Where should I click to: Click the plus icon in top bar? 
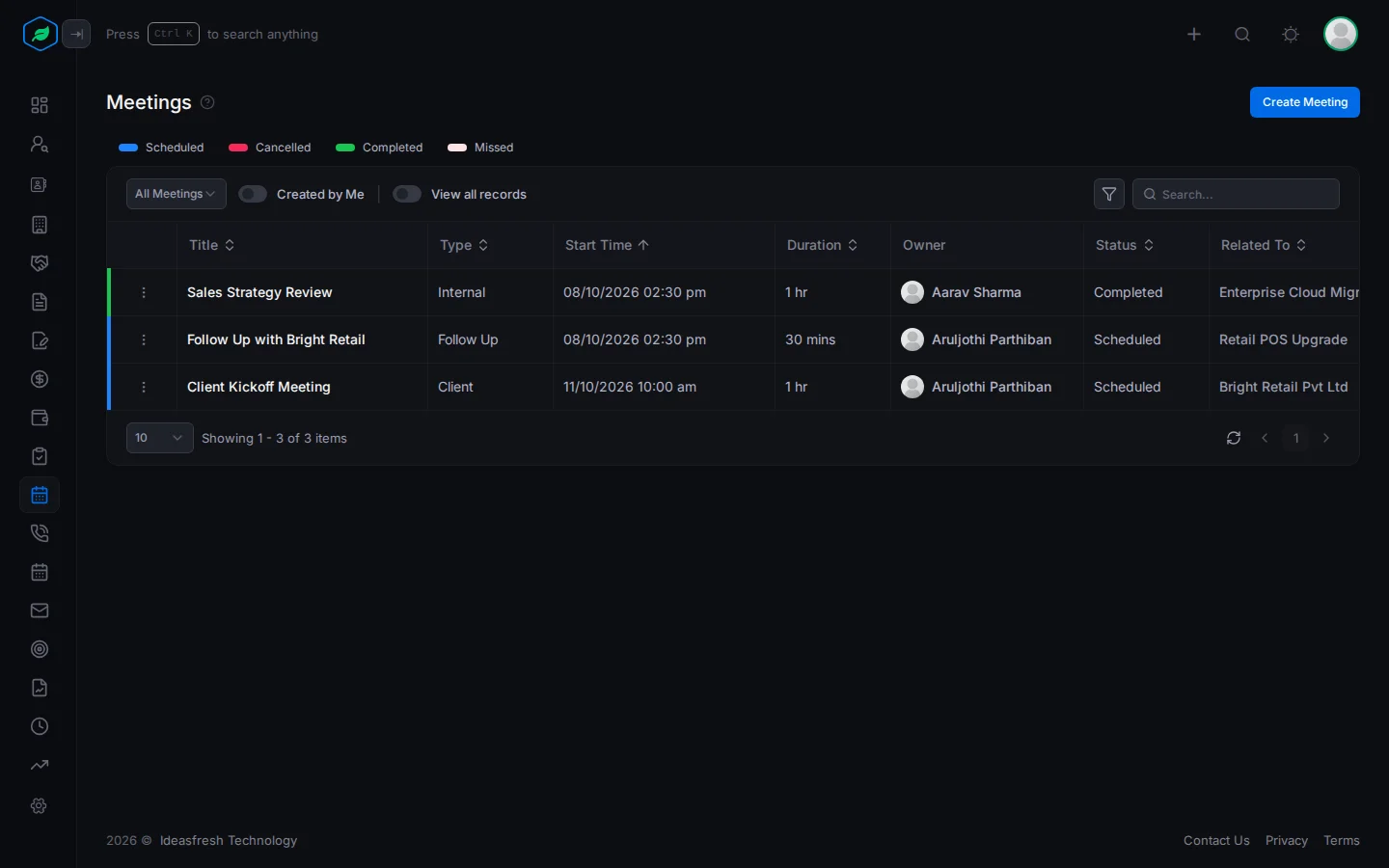tap(1194, 35)
